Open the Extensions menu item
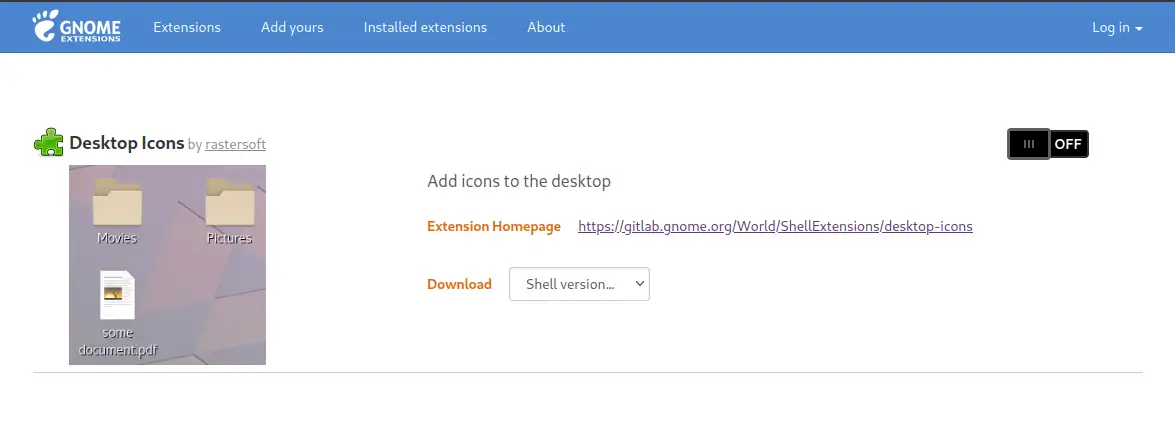1175x421 pixels. coord(187,27)
